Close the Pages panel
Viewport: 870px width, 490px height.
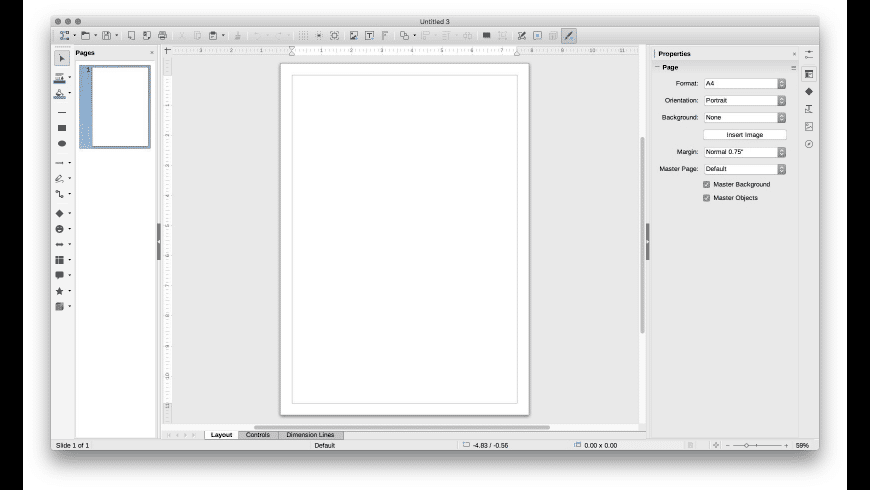(152, 53)
